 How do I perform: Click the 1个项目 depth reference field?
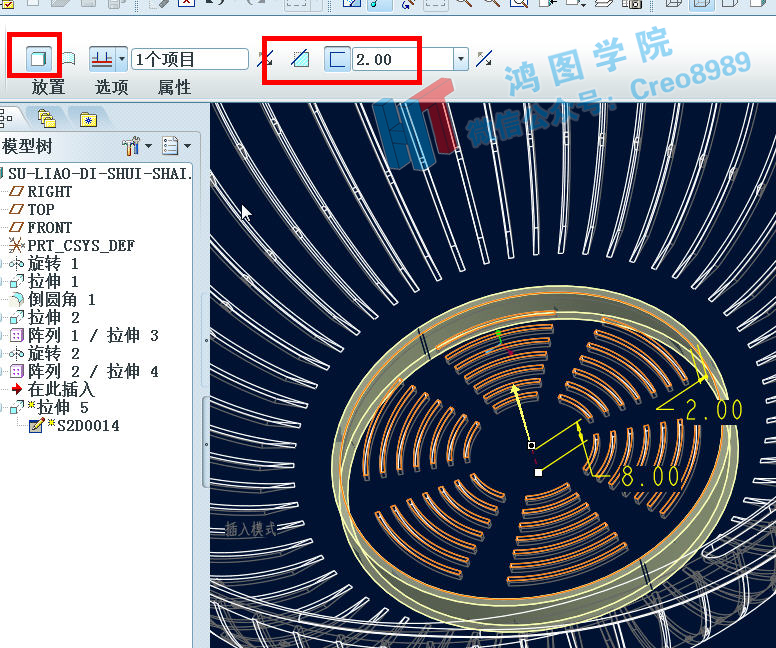click(189, 59)
